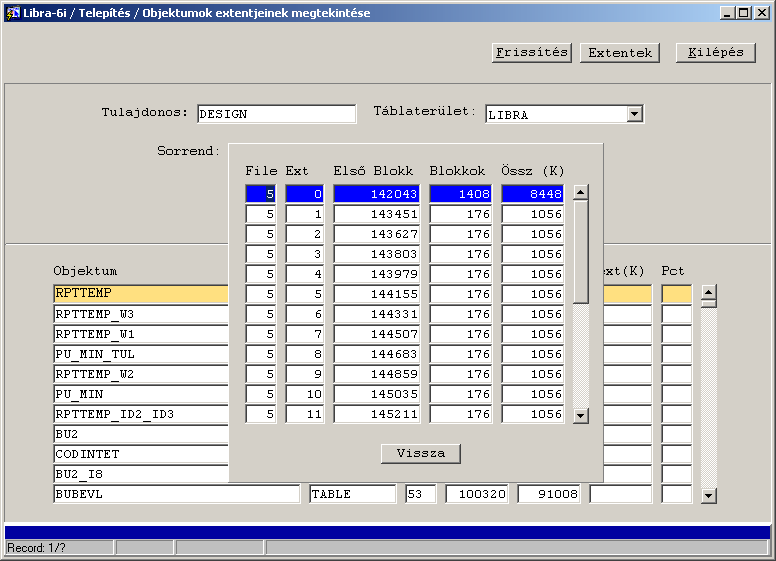Select the RPTTEMP_W3 object

tap(141, 314)
